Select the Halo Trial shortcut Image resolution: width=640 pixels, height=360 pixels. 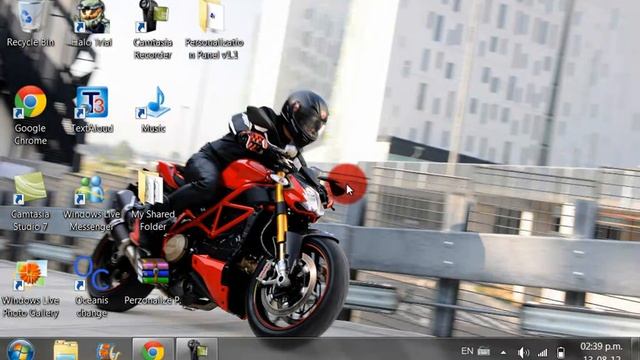point(91,24)
